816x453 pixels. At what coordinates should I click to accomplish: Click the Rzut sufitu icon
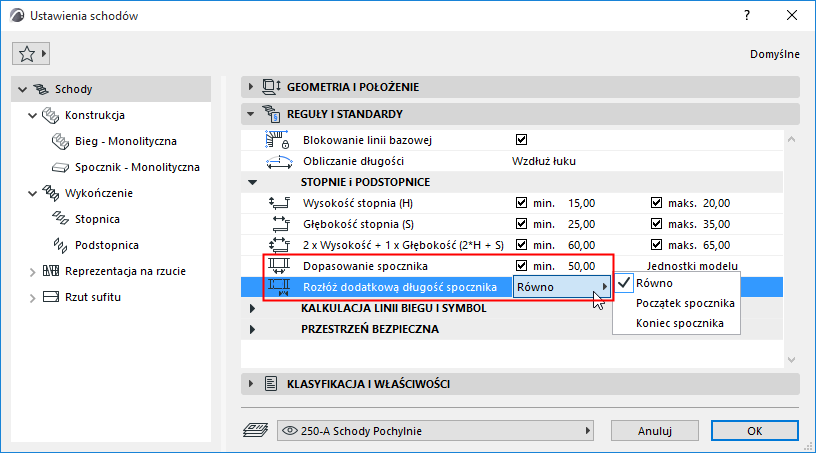click(x=50, y=297)
